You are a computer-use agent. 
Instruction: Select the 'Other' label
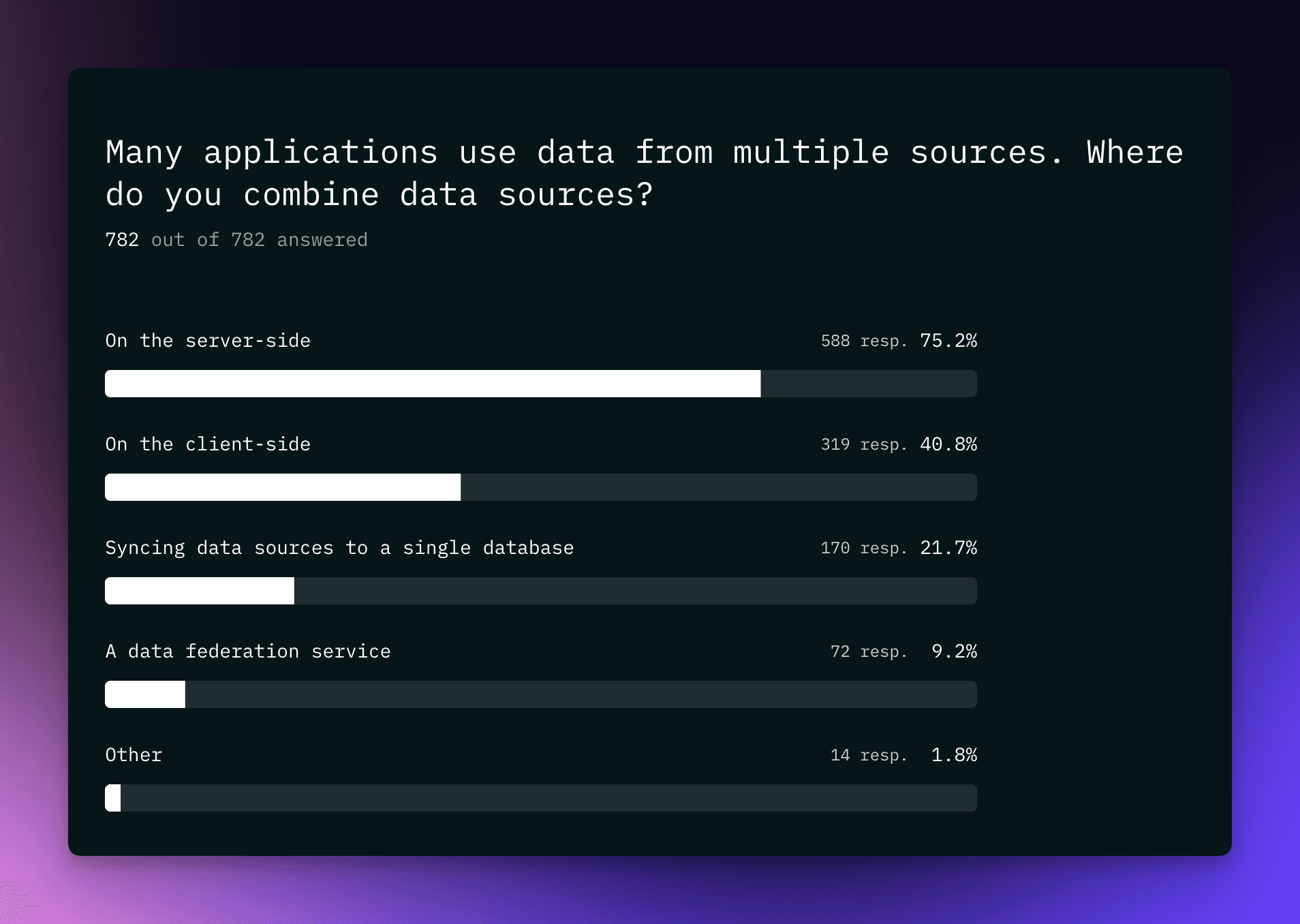(134, 755)
